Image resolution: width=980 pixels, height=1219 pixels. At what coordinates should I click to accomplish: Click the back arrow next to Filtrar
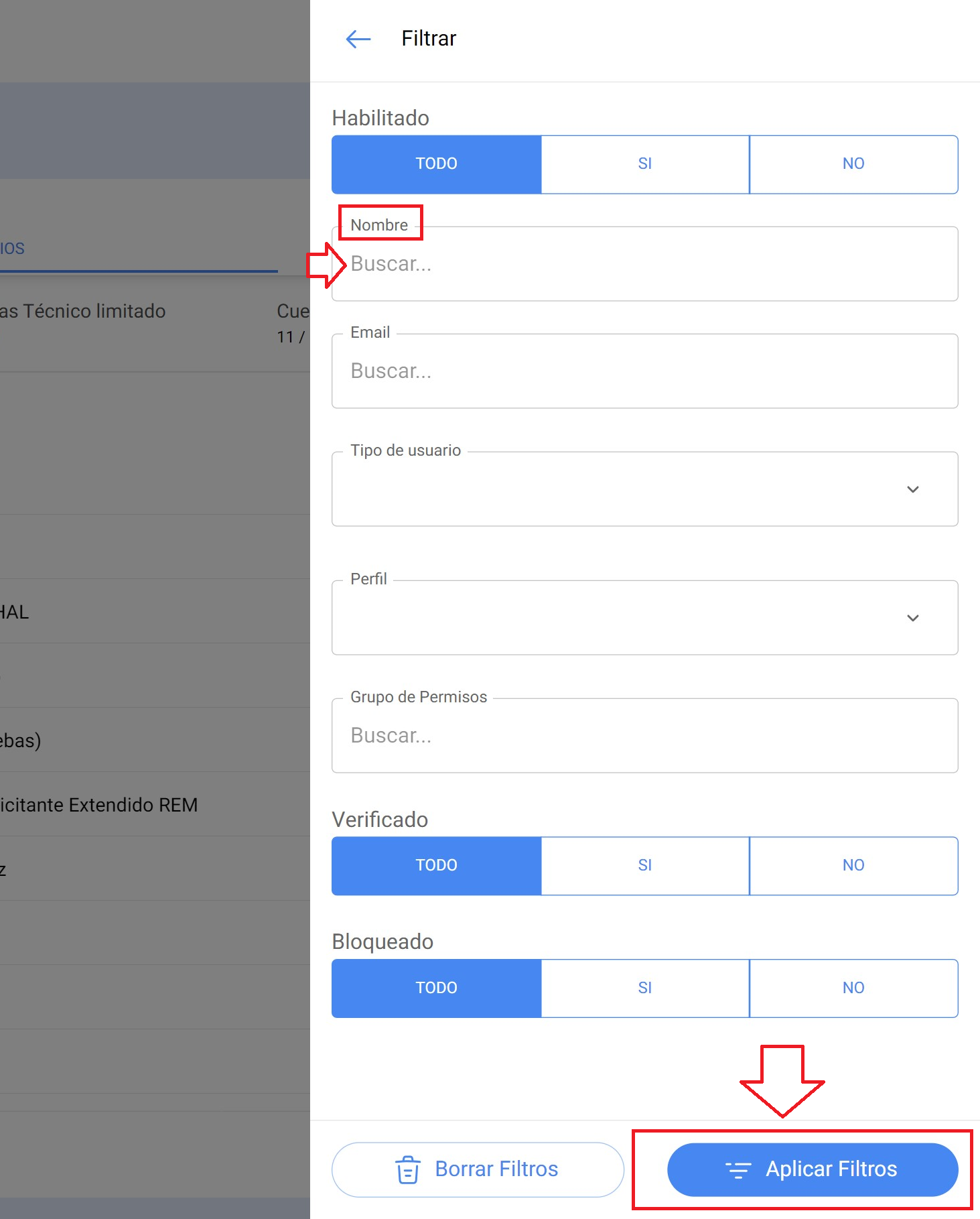click(x=358, y=39)
